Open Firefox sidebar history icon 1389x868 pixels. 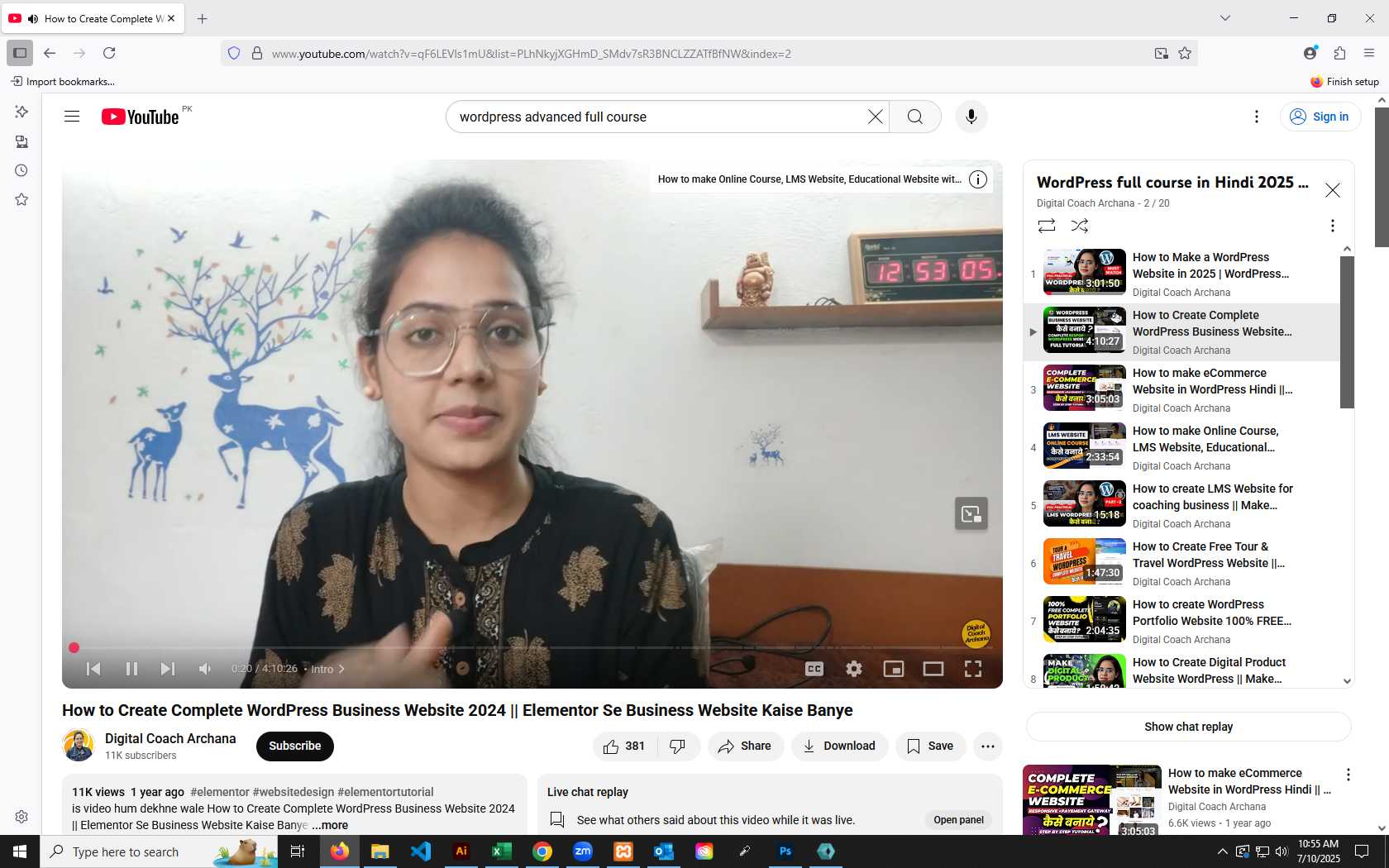click(x=21, y=170)
